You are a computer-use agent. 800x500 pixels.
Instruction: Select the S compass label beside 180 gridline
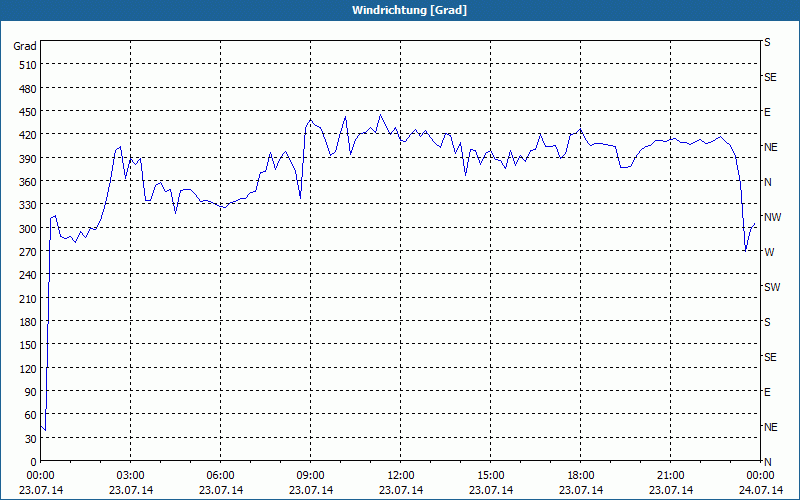click(767, 322)
